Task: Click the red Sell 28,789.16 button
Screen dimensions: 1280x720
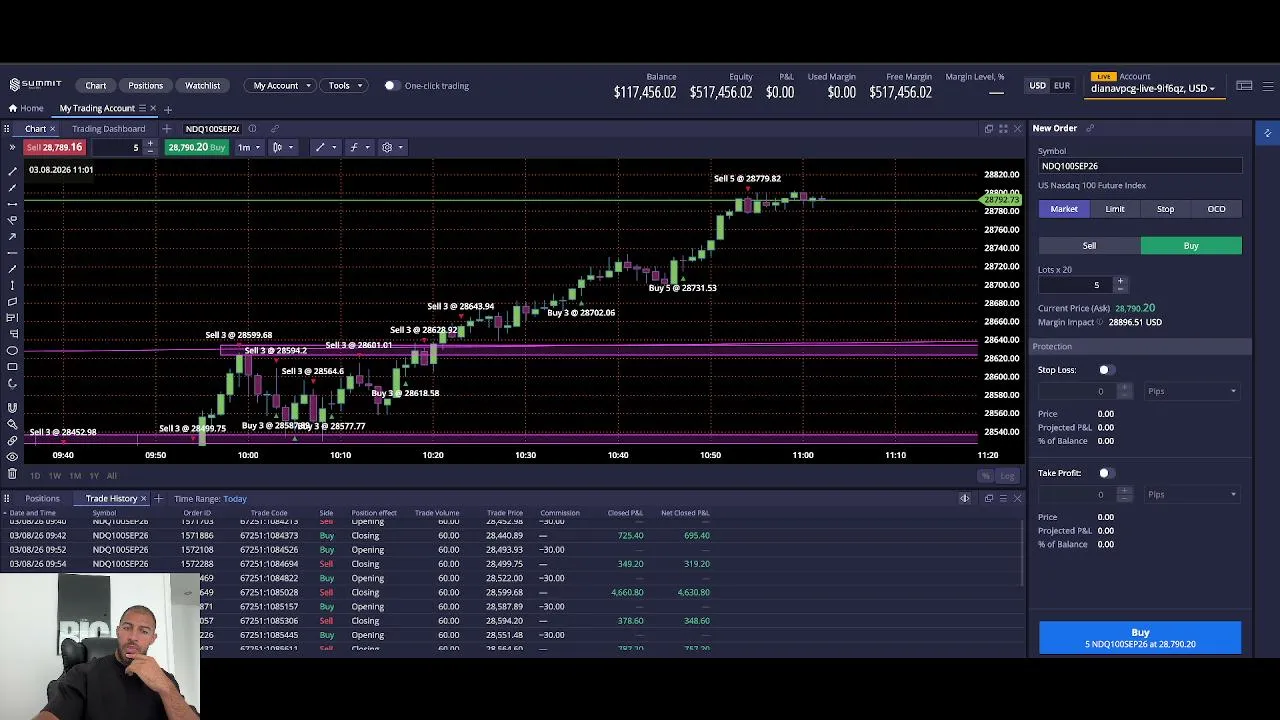Action: pyautogui.click(x=54, y=147)
